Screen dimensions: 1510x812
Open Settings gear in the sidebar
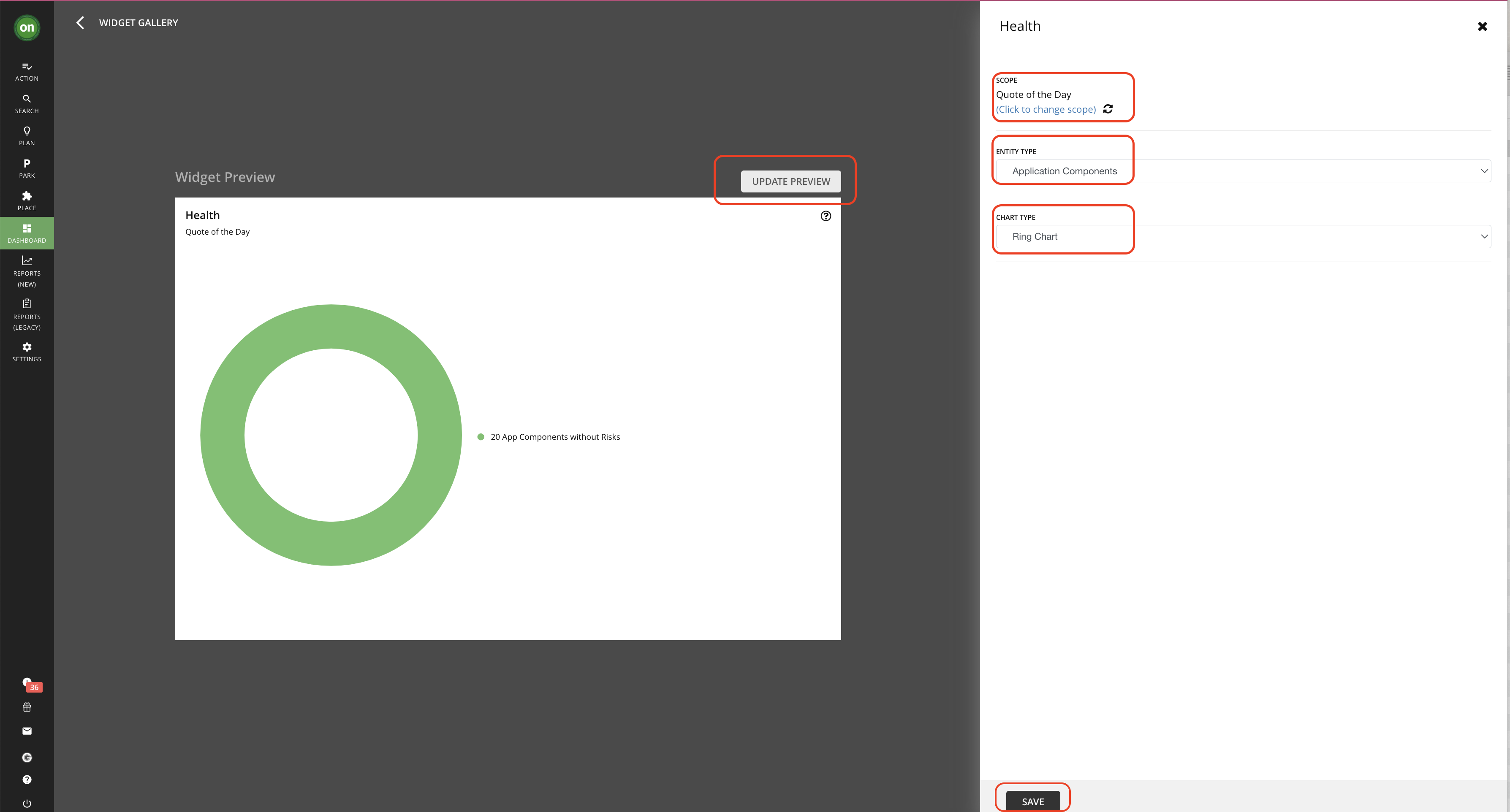tap(26, 352)
